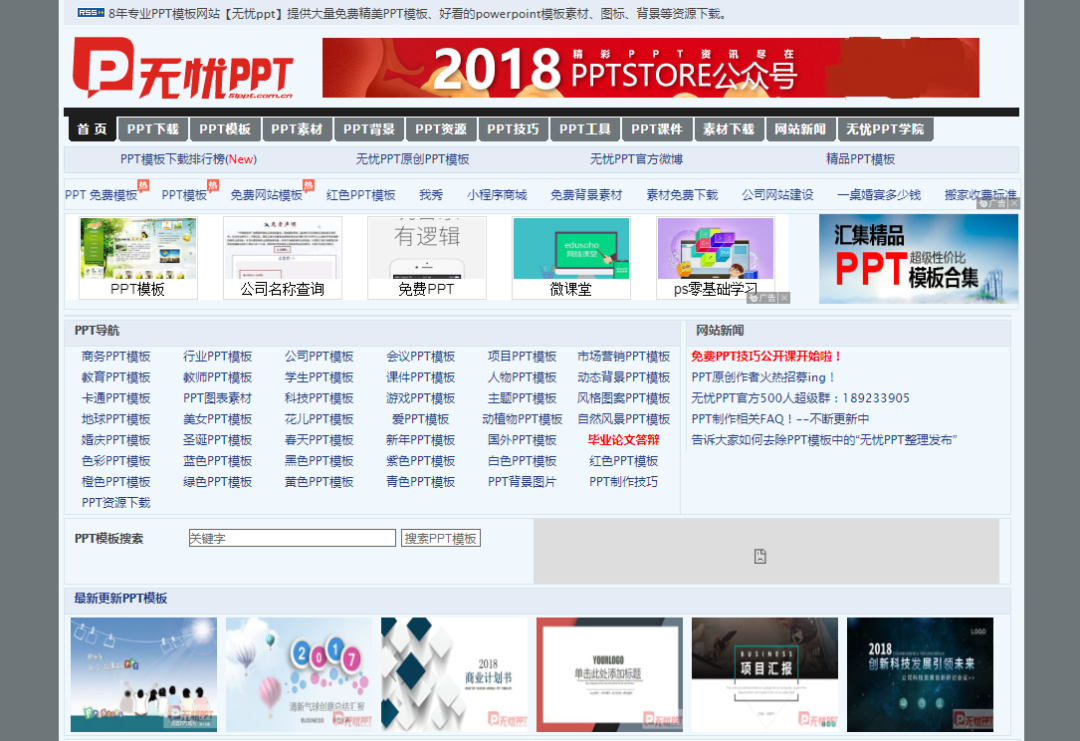Image resolution: width=1080 pixels, height=741 pixels.
Task: Open 会议PPT模板 category
Action: 421,357
